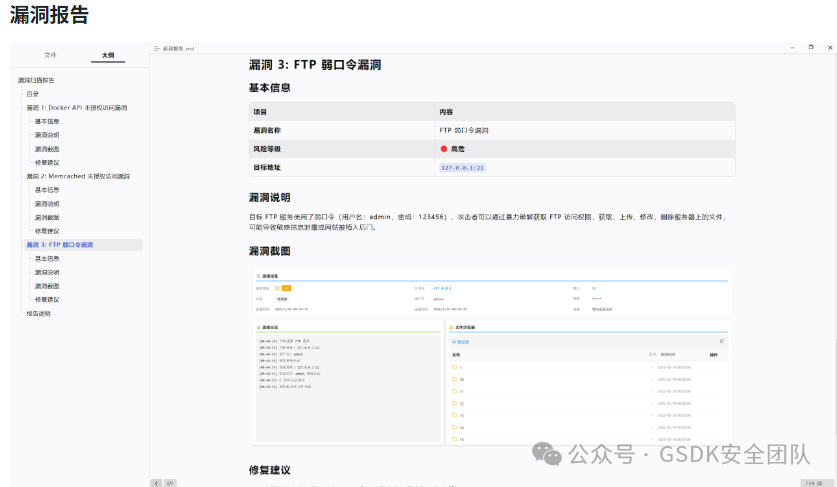Open outline entry 漏洞 1: Docker API
The width and height of the screenshot is (837, 487).
pyautogui.click(x=77, y=107)
